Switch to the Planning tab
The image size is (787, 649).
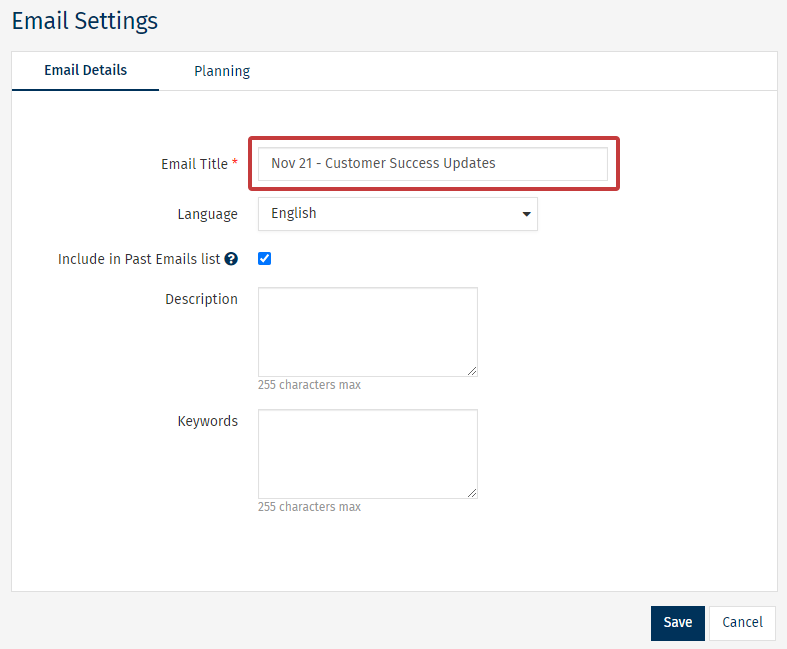(222, 71)
